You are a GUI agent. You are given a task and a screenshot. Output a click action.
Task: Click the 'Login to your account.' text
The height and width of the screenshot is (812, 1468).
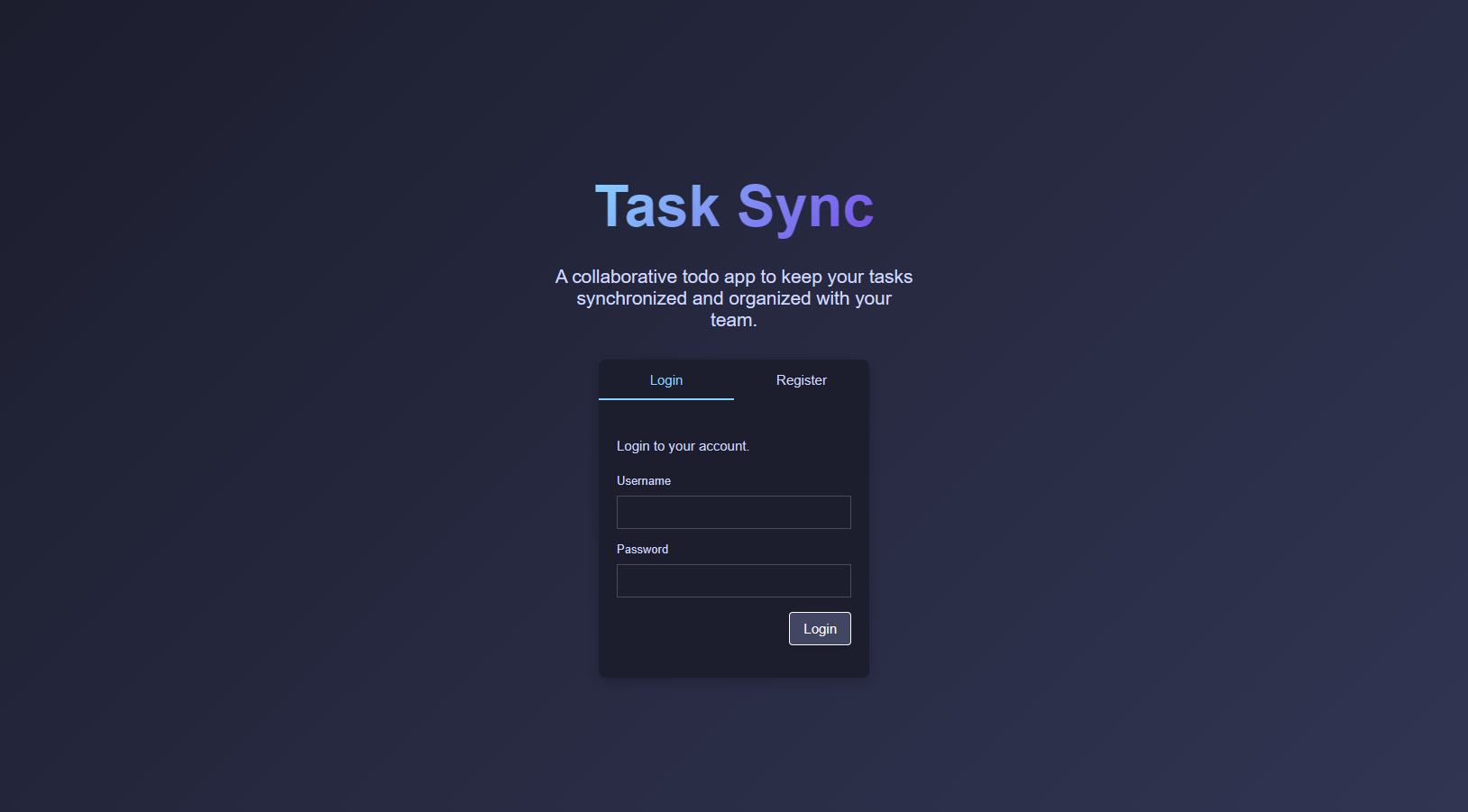click(x=683, y=446)
